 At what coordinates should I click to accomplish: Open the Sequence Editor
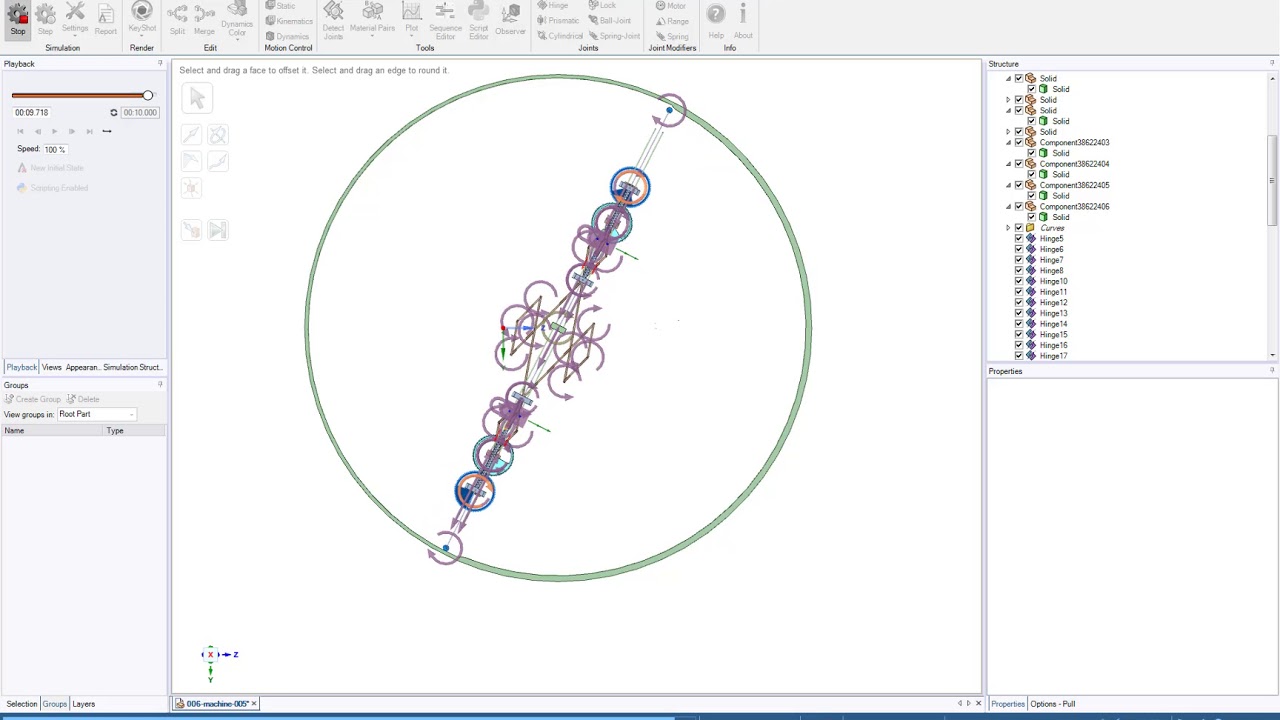445,20
